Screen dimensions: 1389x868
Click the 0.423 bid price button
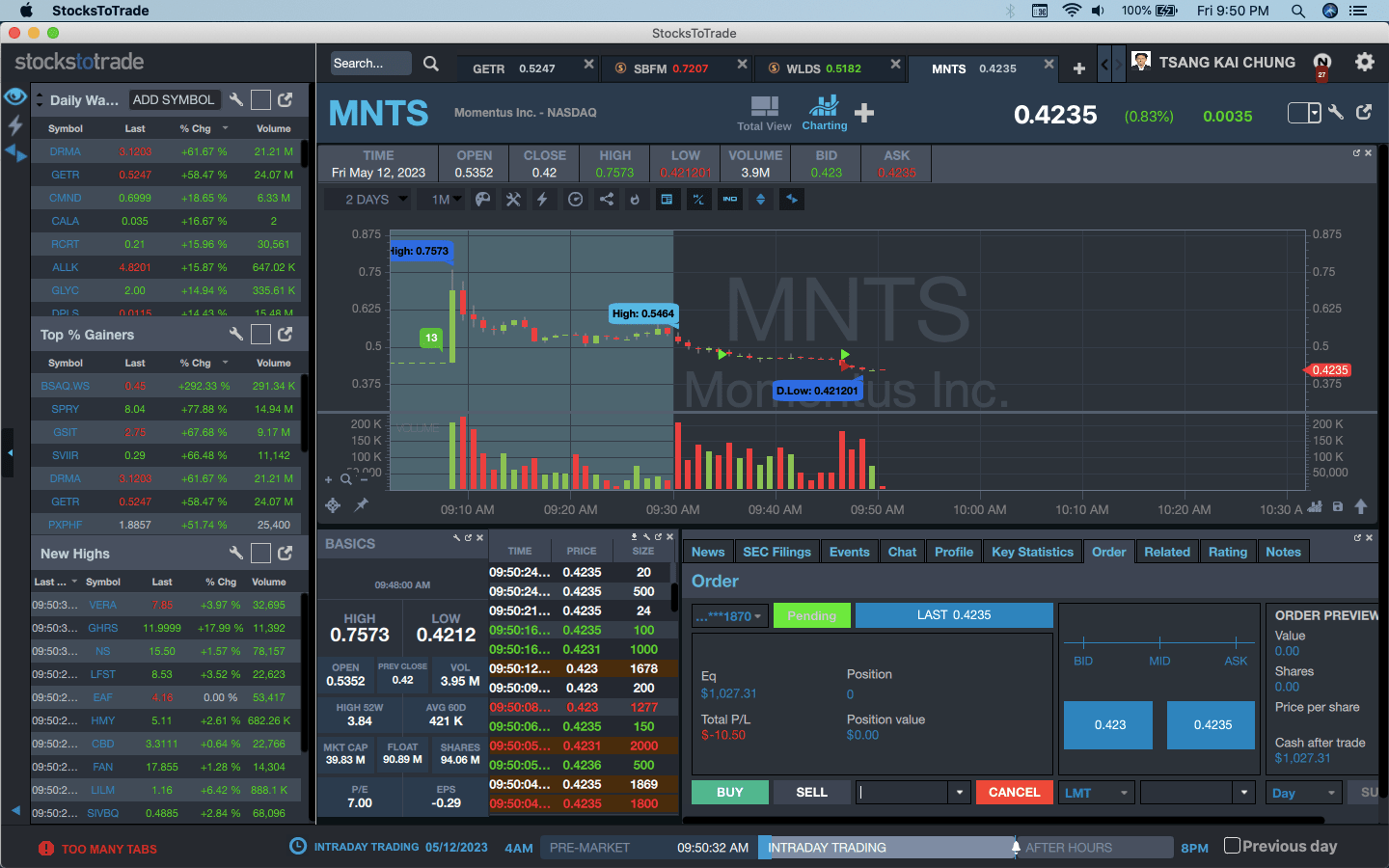pos(1109,724)
